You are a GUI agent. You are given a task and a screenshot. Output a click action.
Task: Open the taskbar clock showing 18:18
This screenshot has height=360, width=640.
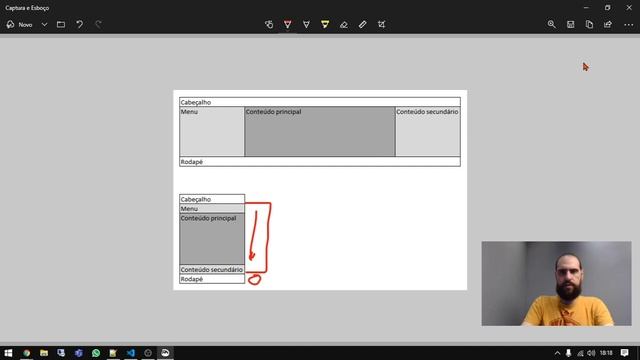[x=607, y=353]
